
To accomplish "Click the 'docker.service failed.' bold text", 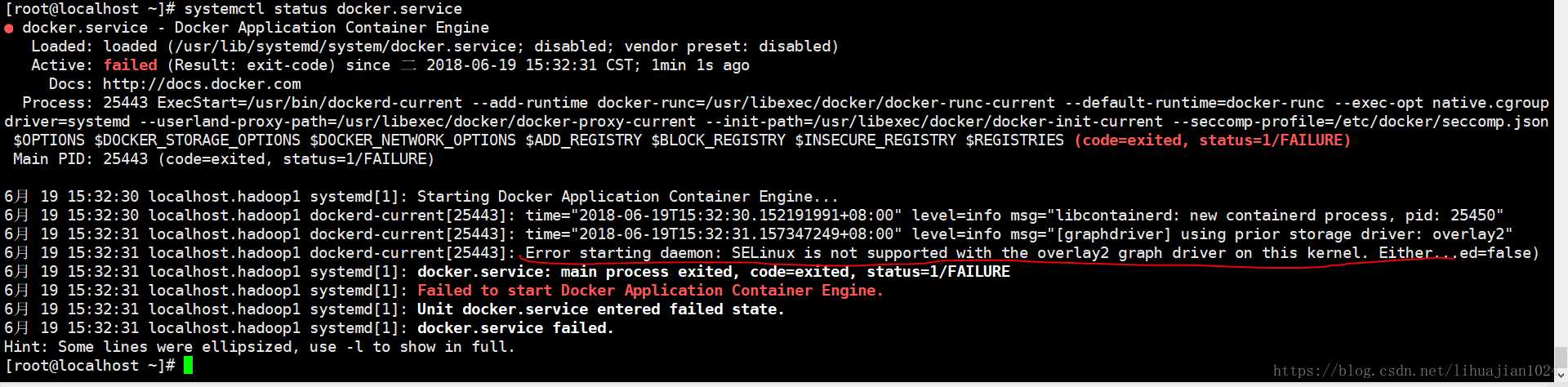I will pyautogui.click(x=515, y=328).
